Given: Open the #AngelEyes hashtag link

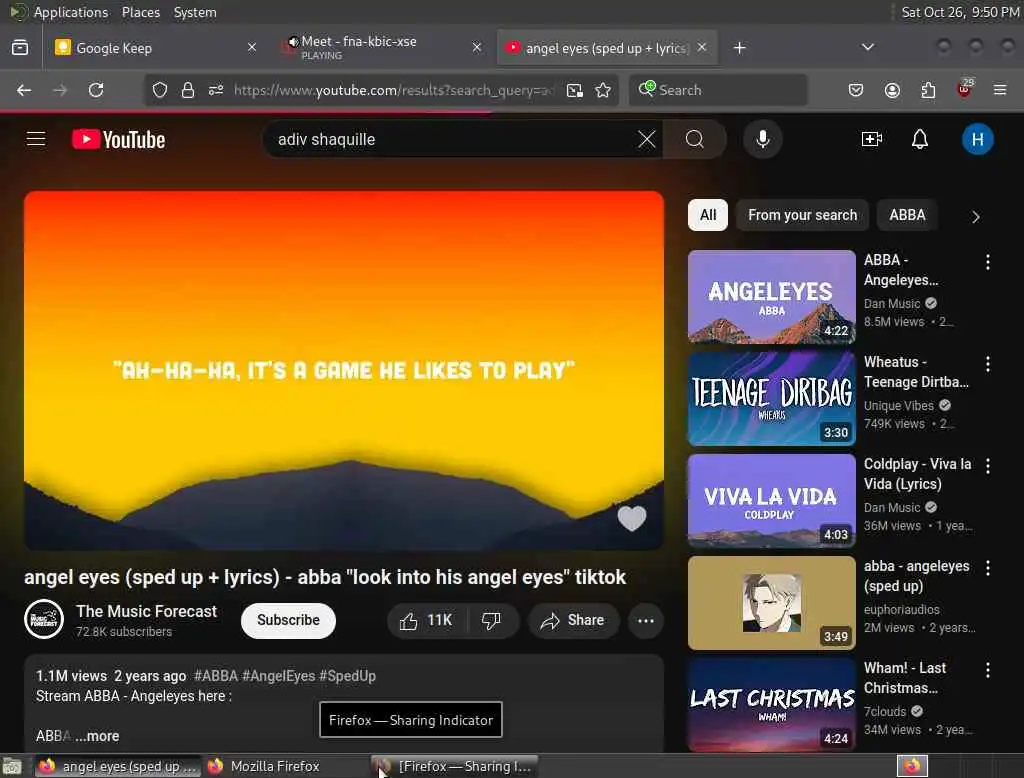Looking at the screenshot, I should 278,676.
